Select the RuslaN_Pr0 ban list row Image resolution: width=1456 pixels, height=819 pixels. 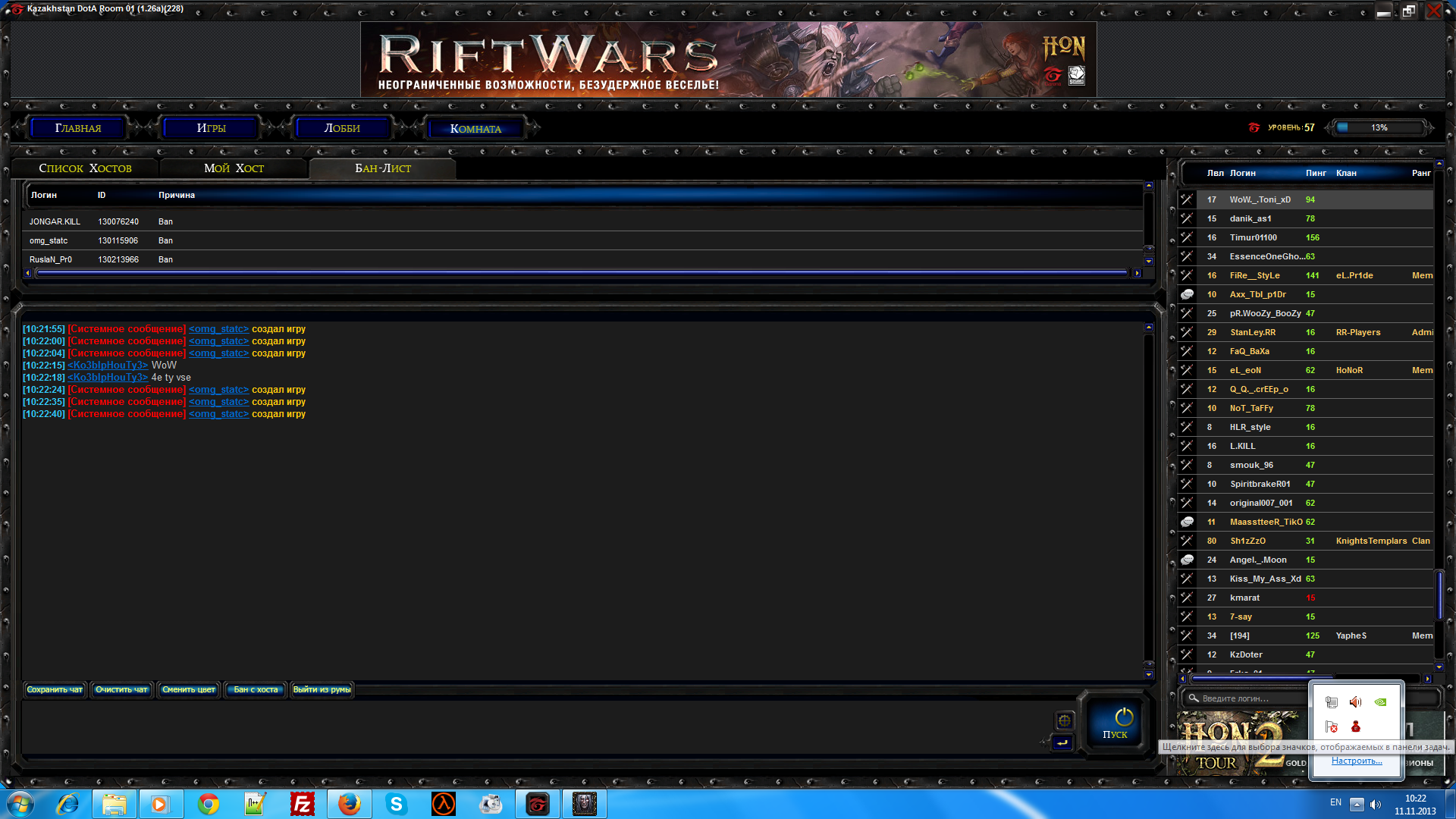pos(584,259)
